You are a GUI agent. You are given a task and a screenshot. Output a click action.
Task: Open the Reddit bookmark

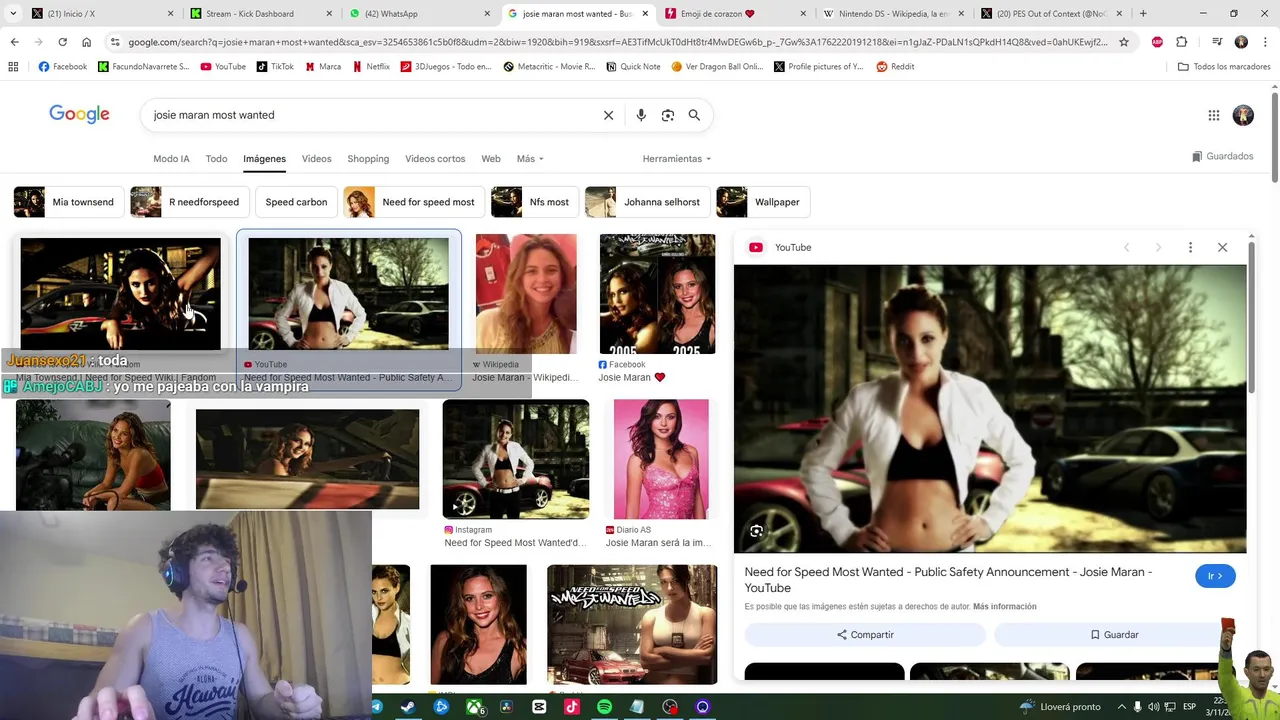(895, 66)
